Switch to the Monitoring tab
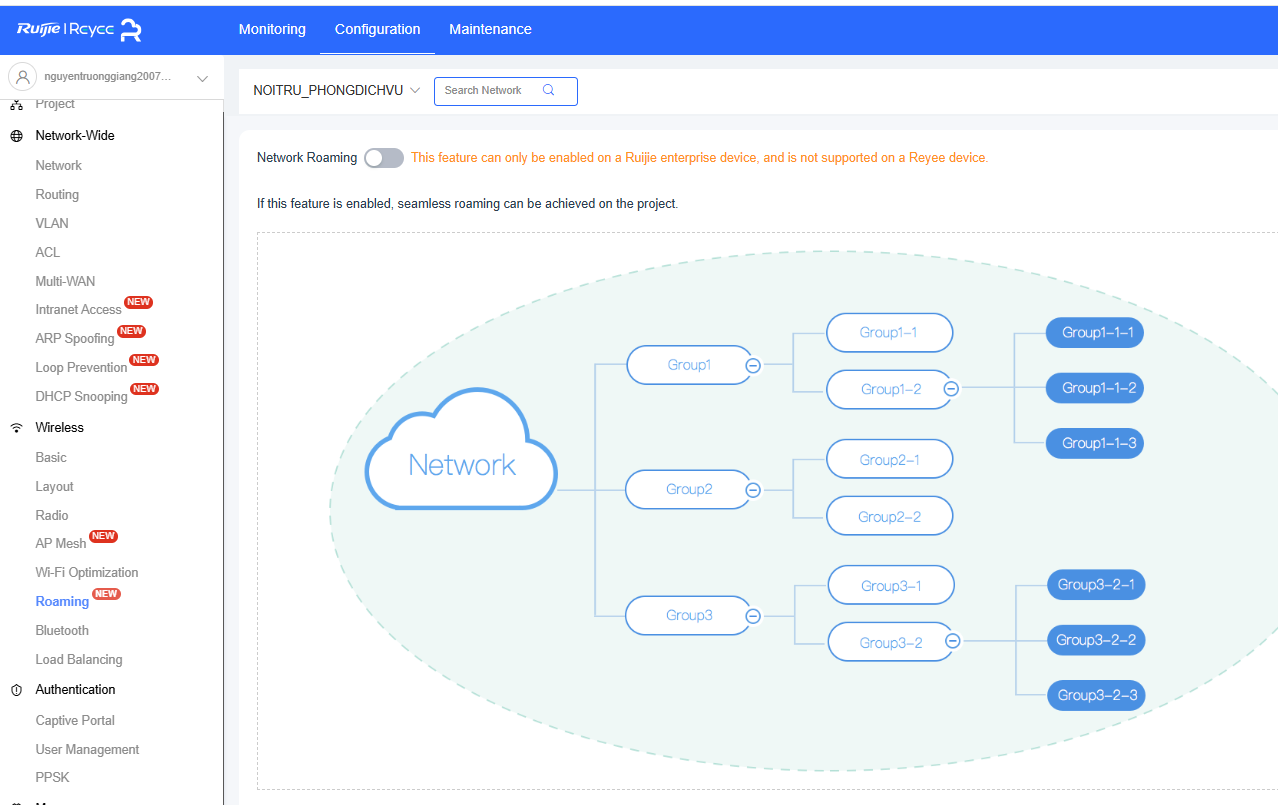The height and width of the screenshot is (805, 1278). [x=272, y=29]
